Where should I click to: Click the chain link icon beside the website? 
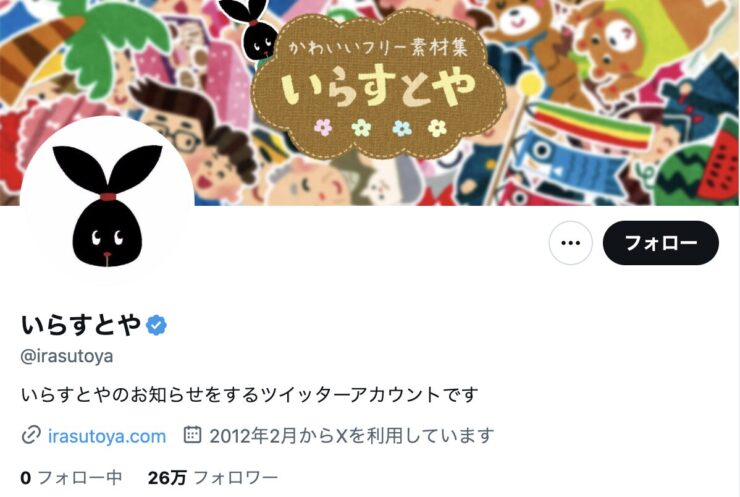point(31,435)
